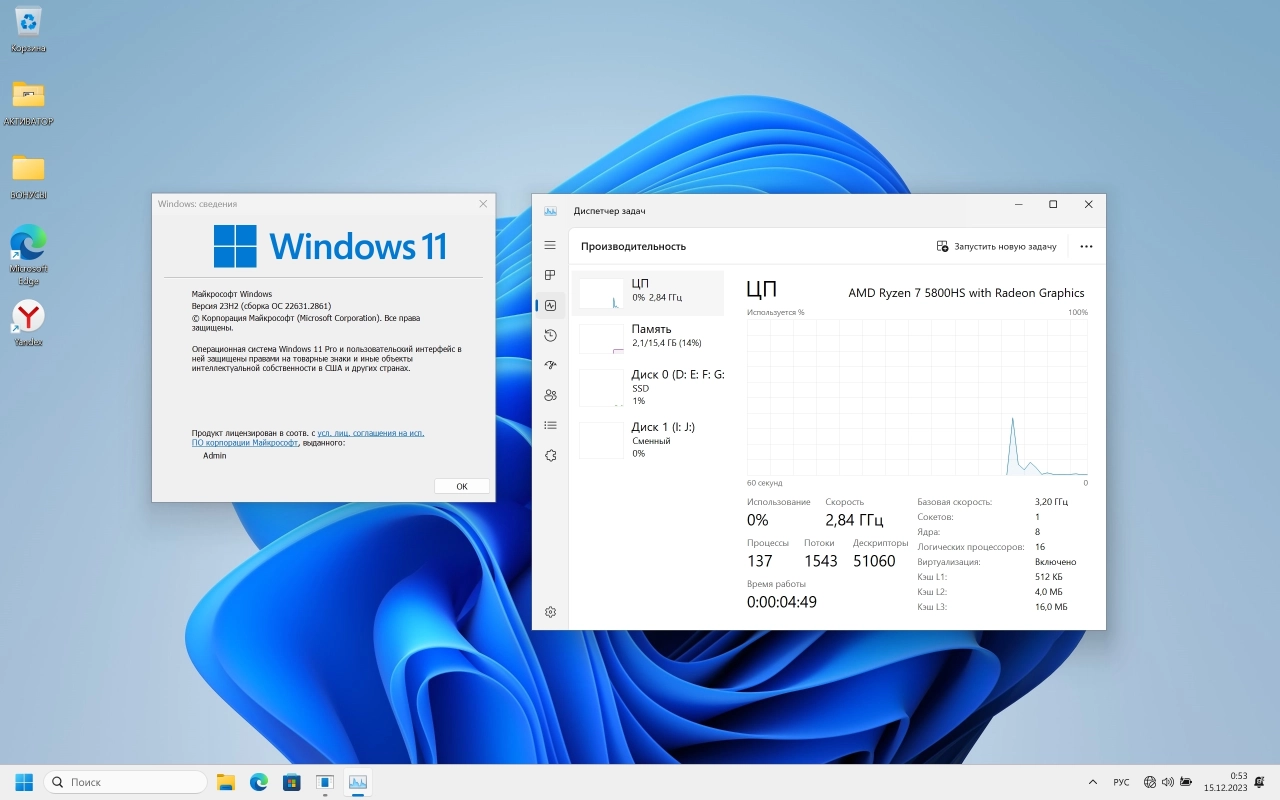1280x800 pixels.
Task: Click the uptime value 0:00:04:49
Action: (782, 602)
